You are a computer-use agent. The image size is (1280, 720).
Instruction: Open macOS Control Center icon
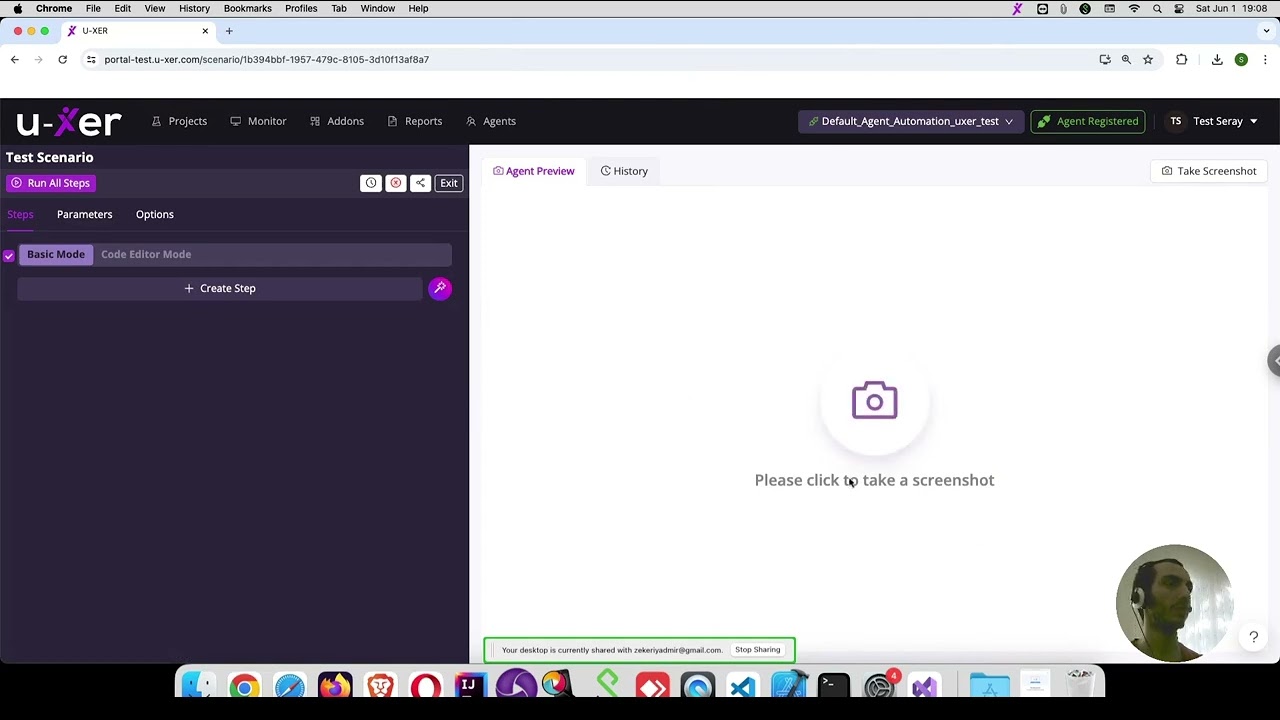coord(1179,9)
